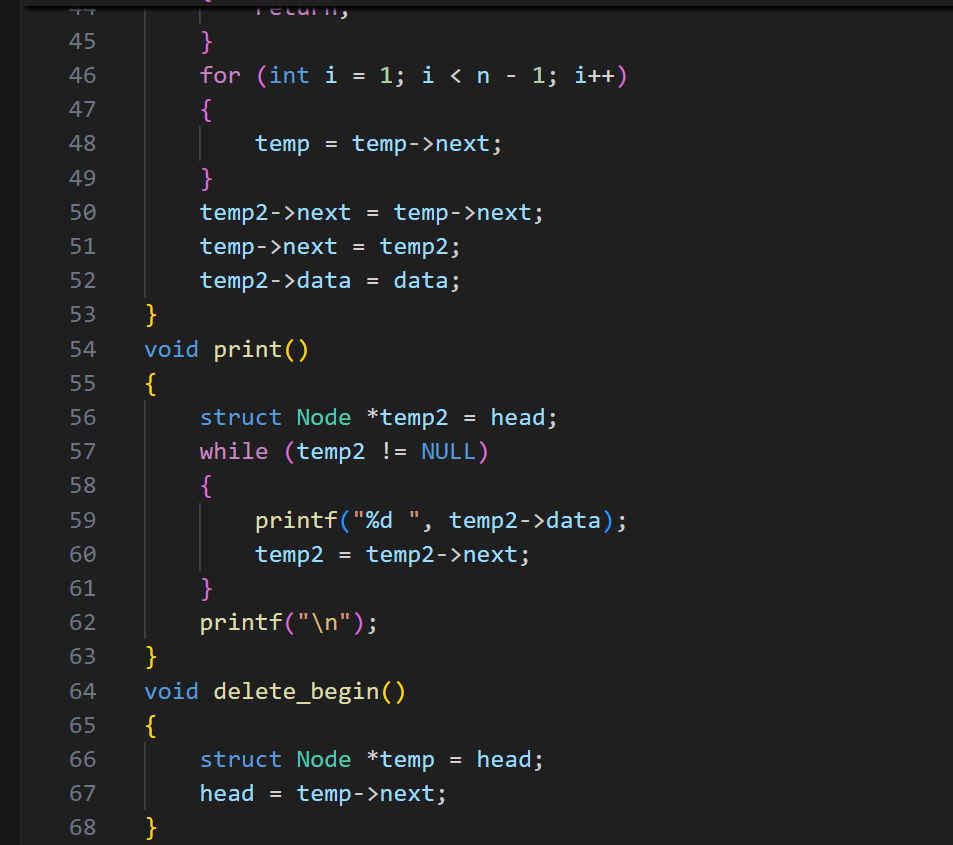The height and width of the screenshot is (845, 953).
Task: Click the void keyword on line 64
Action: pos(170,691)
